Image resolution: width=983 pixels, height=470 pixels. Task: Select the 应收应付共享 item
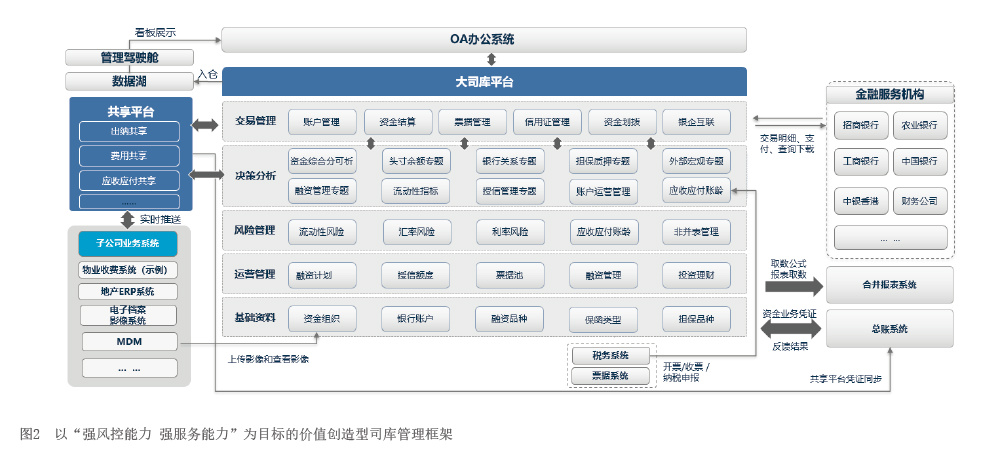[129, 180]
